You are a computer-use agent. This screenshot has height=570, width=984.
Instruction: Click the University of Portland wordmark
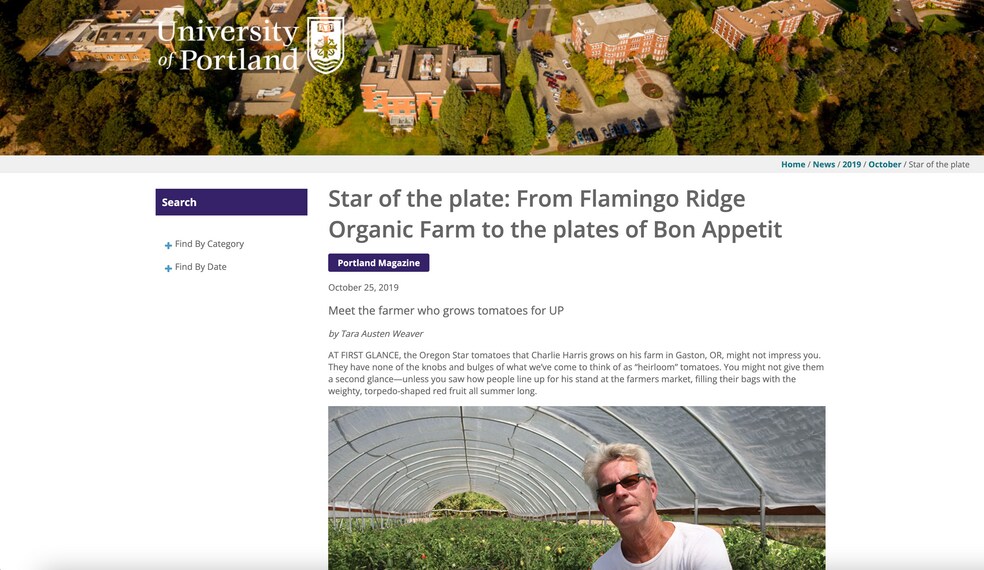[x=229, y=45]
